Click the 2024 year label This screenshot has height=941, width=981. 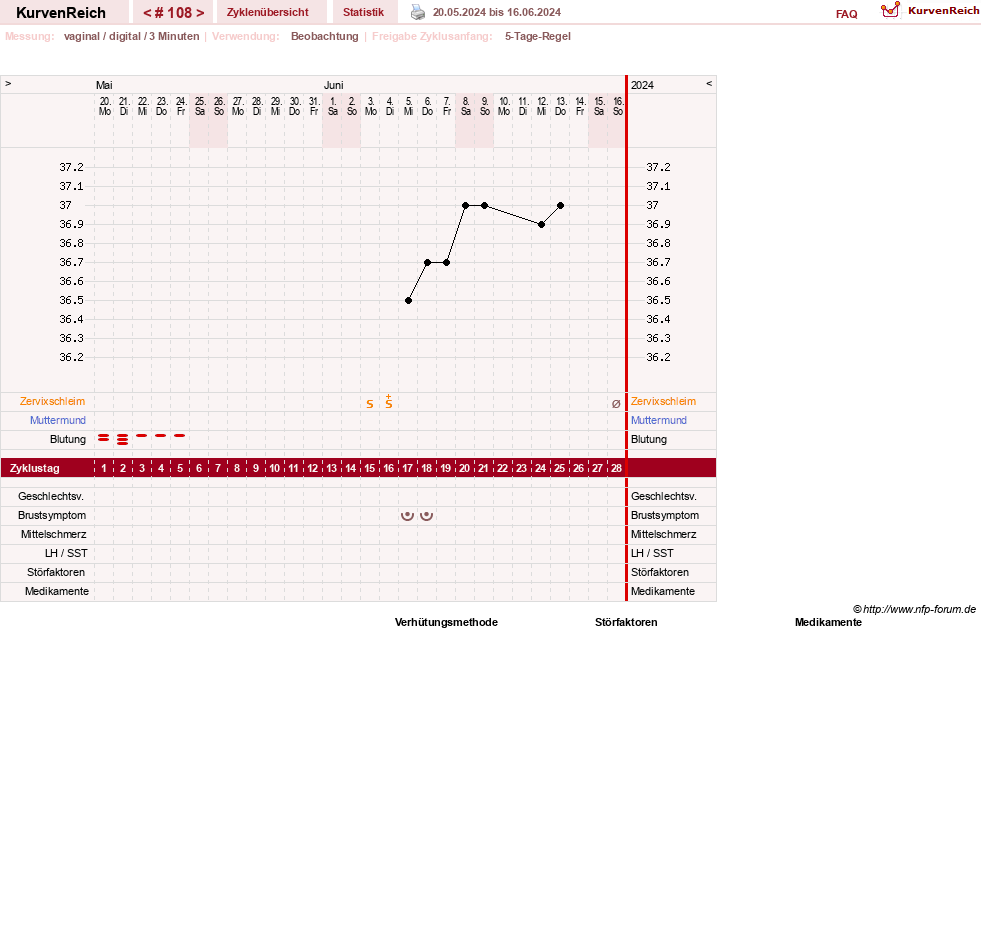(643, 85)
